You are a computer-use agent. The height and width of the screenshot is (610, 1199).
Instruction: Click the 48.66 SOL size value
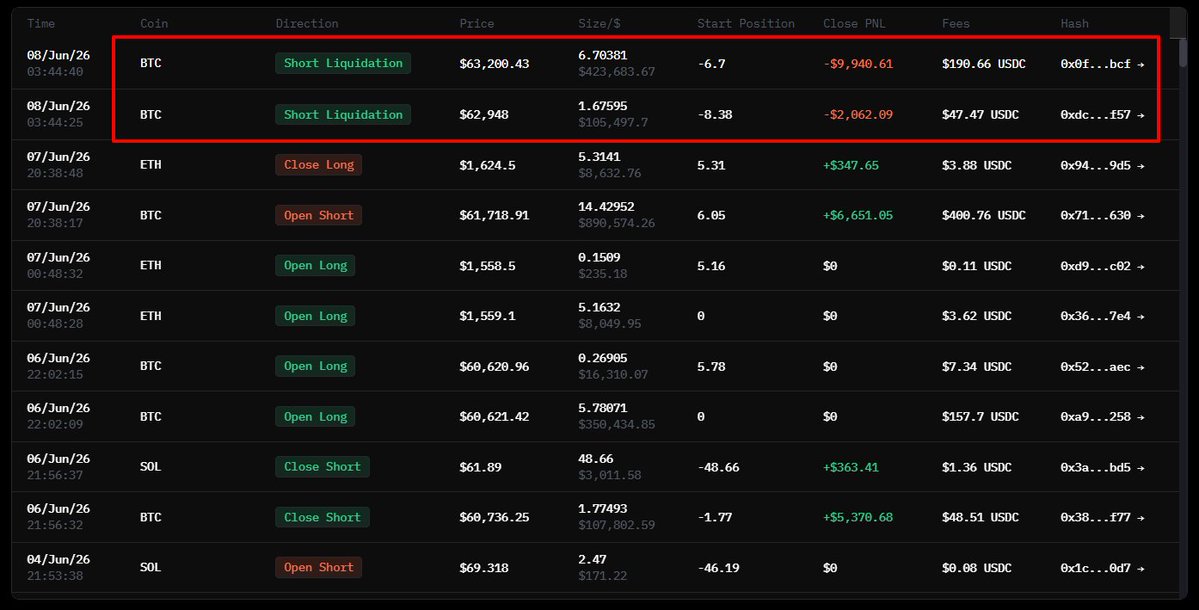596,459
